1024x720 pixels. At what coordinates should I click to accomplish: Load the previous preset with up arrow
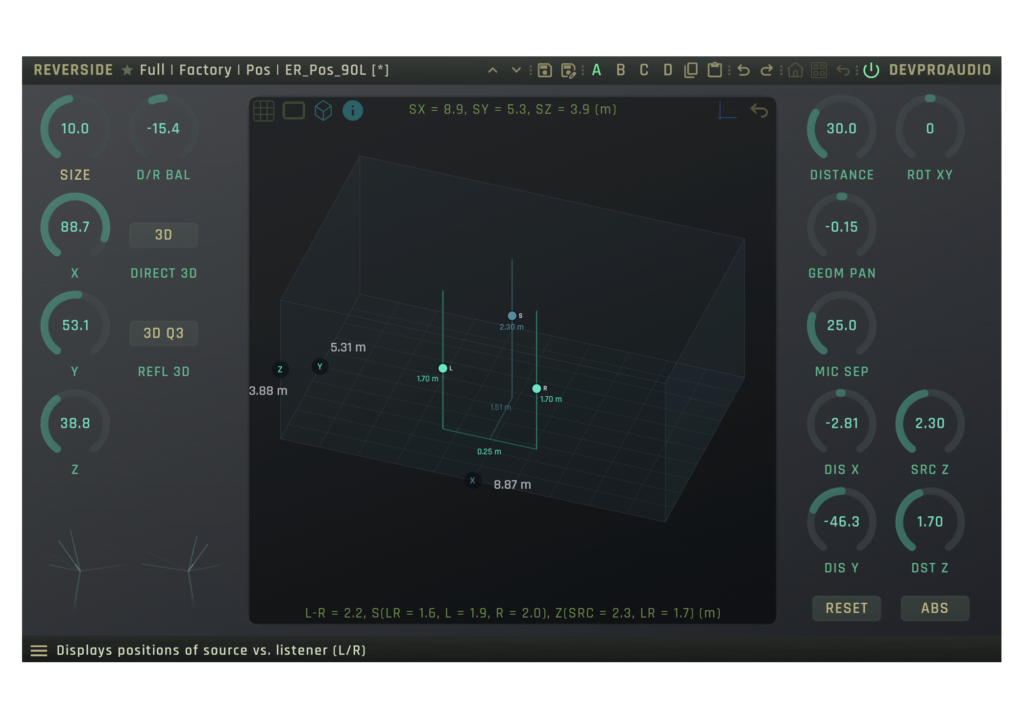coord(492,70)
